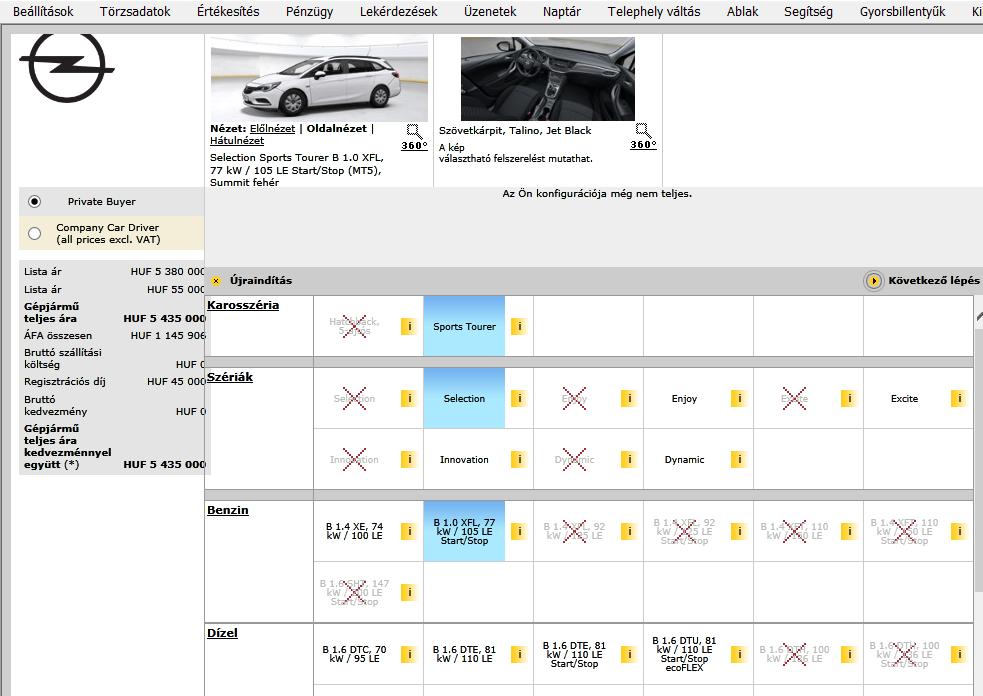Select B 1.6 DTC 70 kW diesel
The width and height of the screenshot is (983, 696).
(354, 654)
